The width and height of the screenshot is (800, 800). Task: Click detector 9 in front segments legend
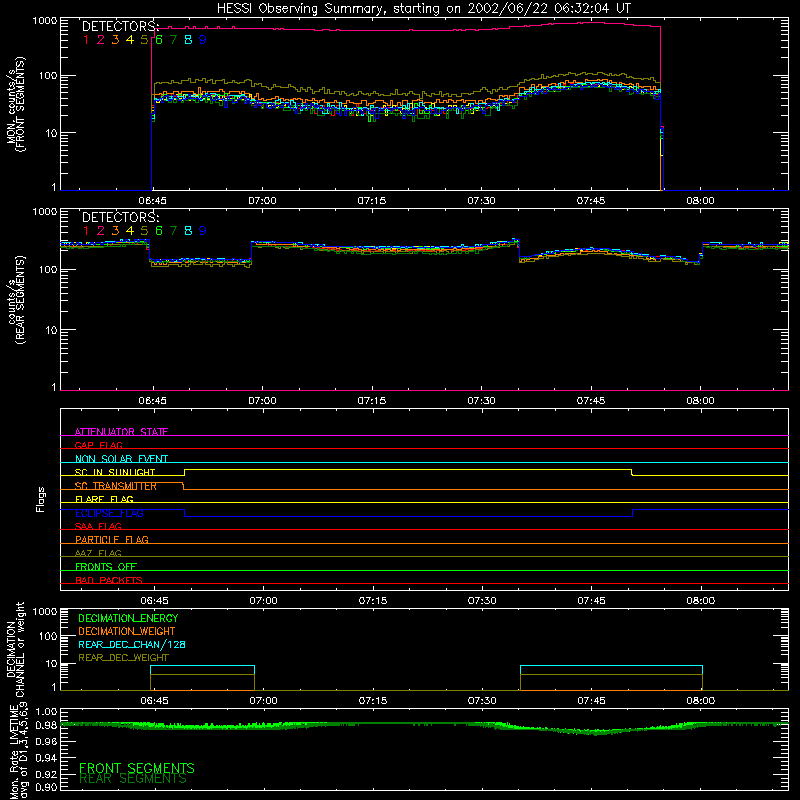pos(203,40)
